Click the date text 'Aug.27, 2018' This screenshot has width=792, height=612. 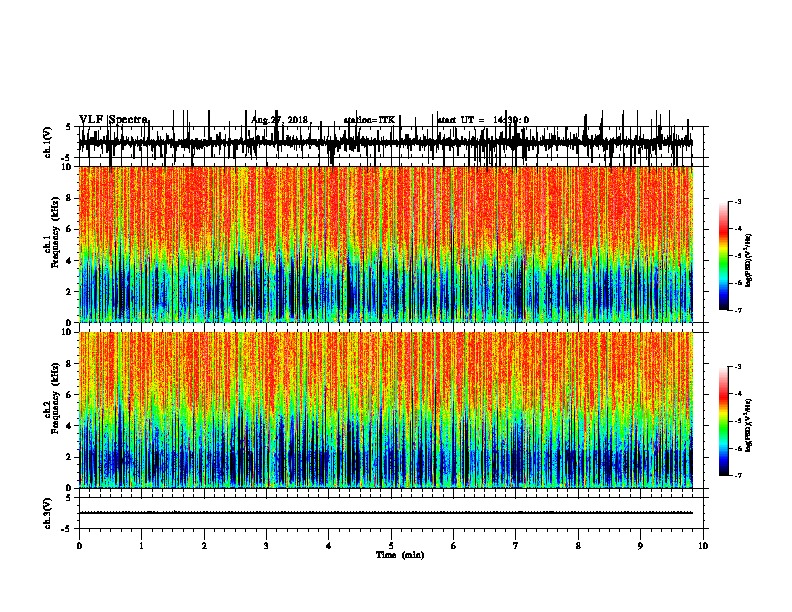[x=279, y=120]
